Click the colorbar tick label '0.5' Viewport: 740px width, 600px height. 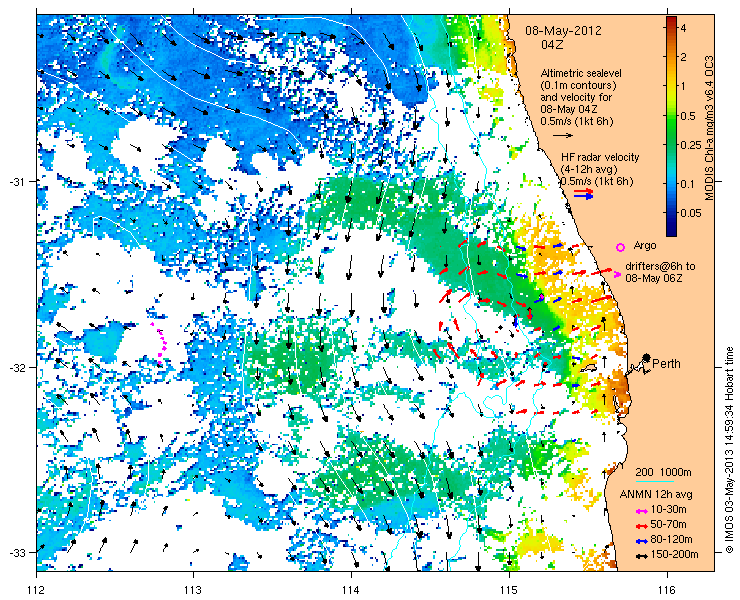point(688,116)
